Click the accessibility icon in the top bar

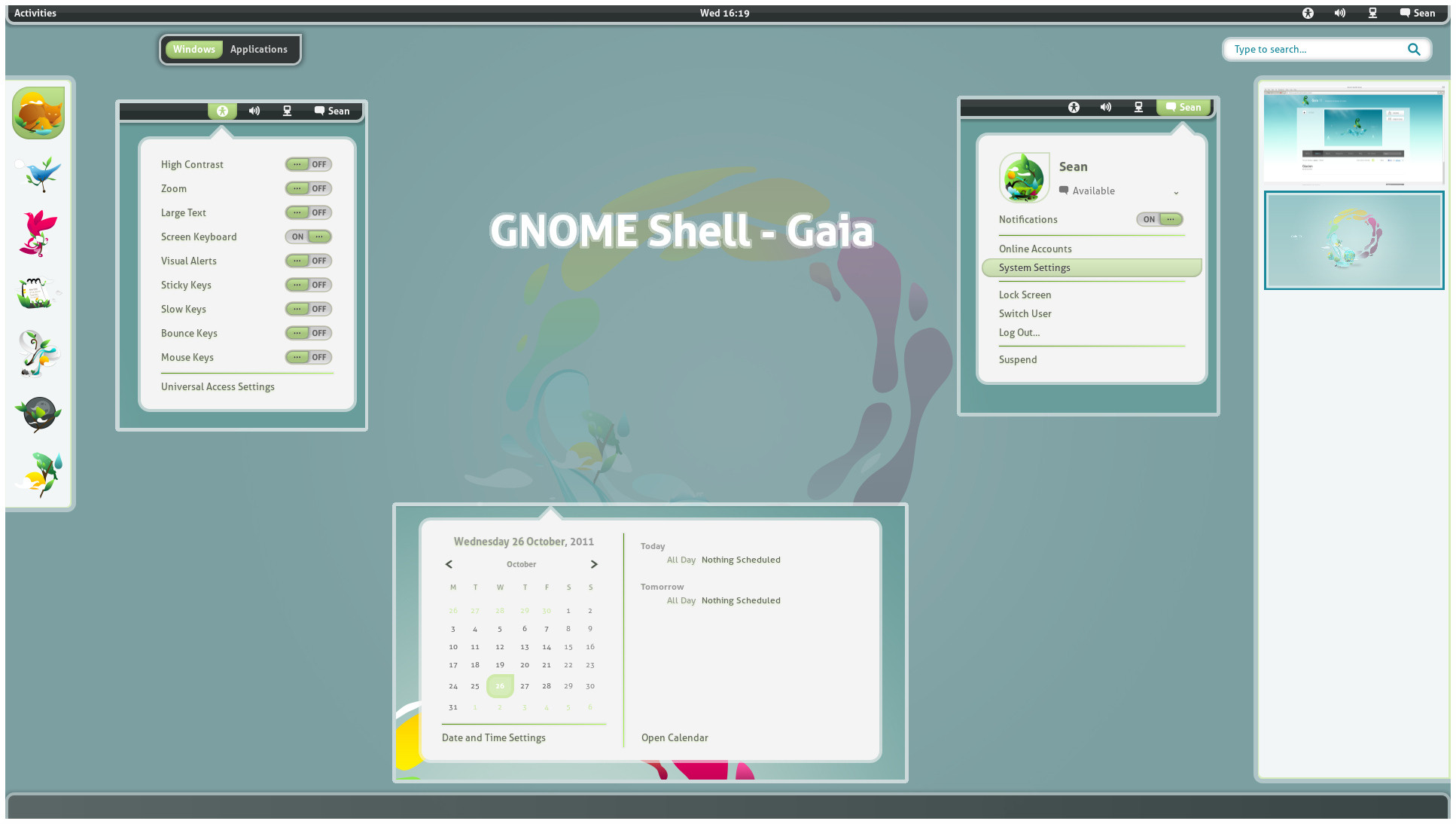(1308, 13)
